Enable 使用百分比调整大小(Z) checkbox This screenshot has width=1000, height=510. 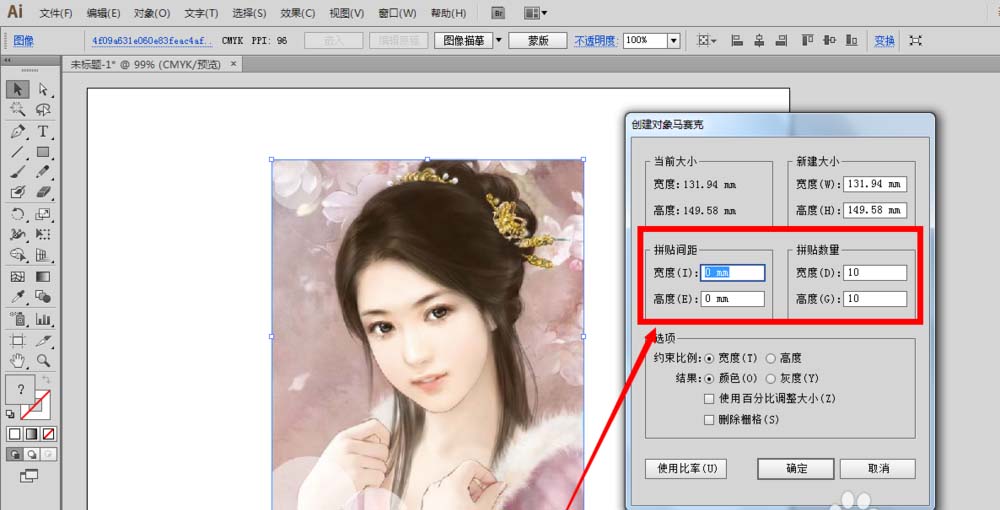point(709,399)
